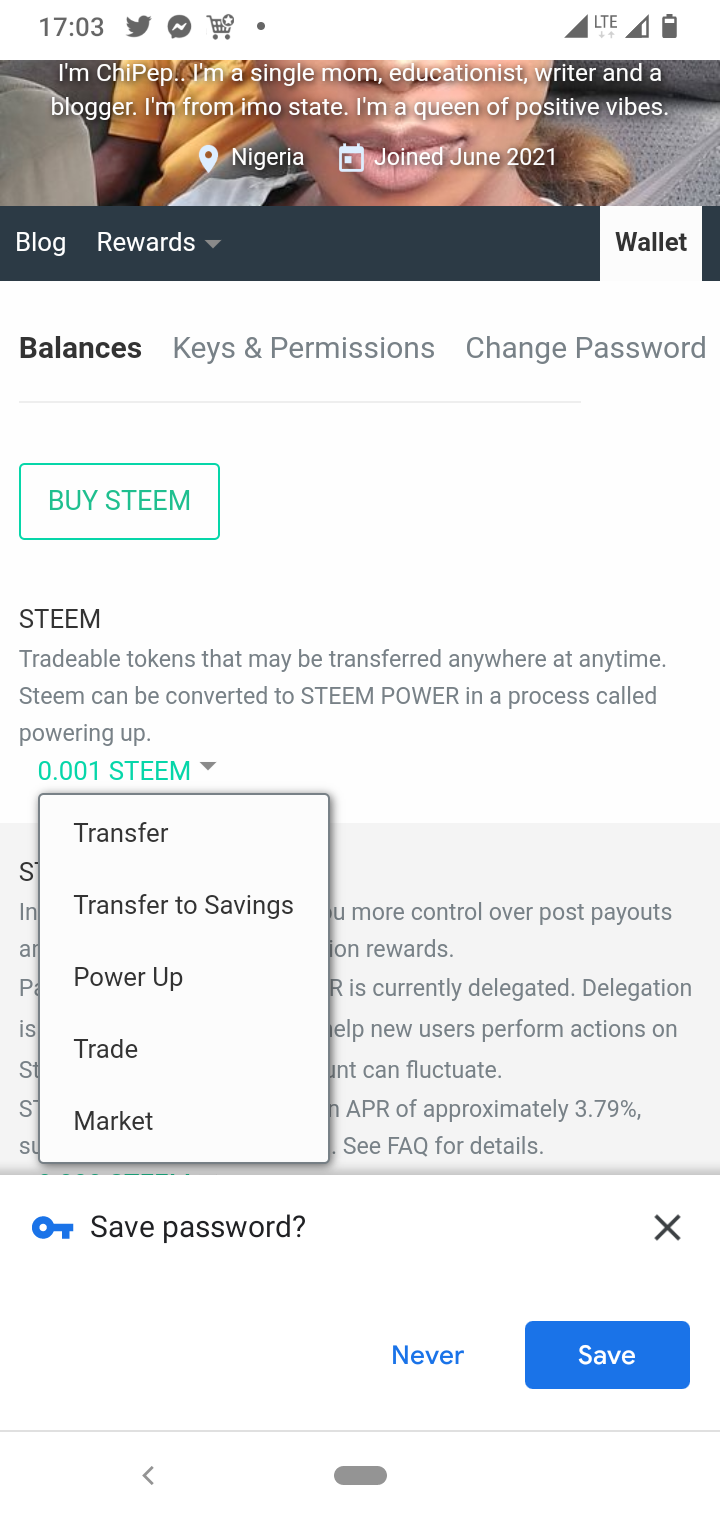Tap the key icon beside Save password
Screen dimensions: 720x1520
click(x=52, y=1228)
